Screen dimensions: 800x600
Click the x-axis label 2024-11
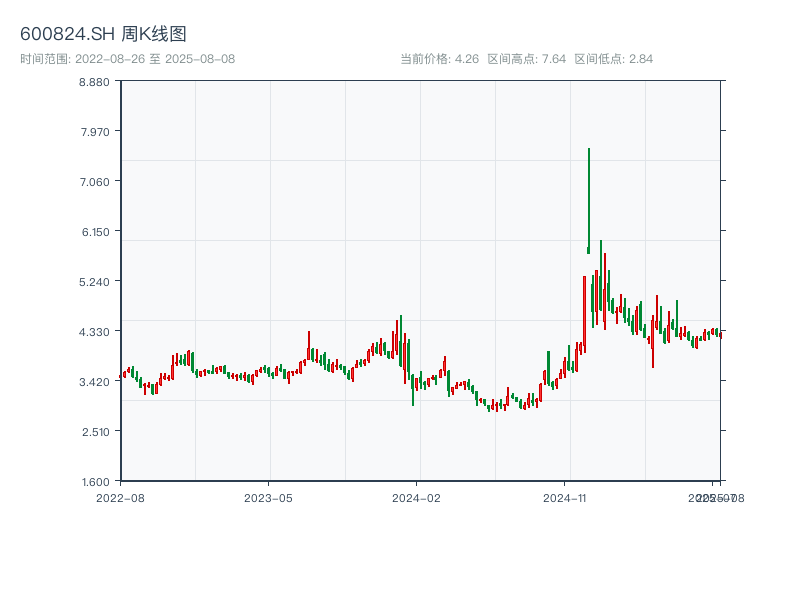tap(564, 498)
